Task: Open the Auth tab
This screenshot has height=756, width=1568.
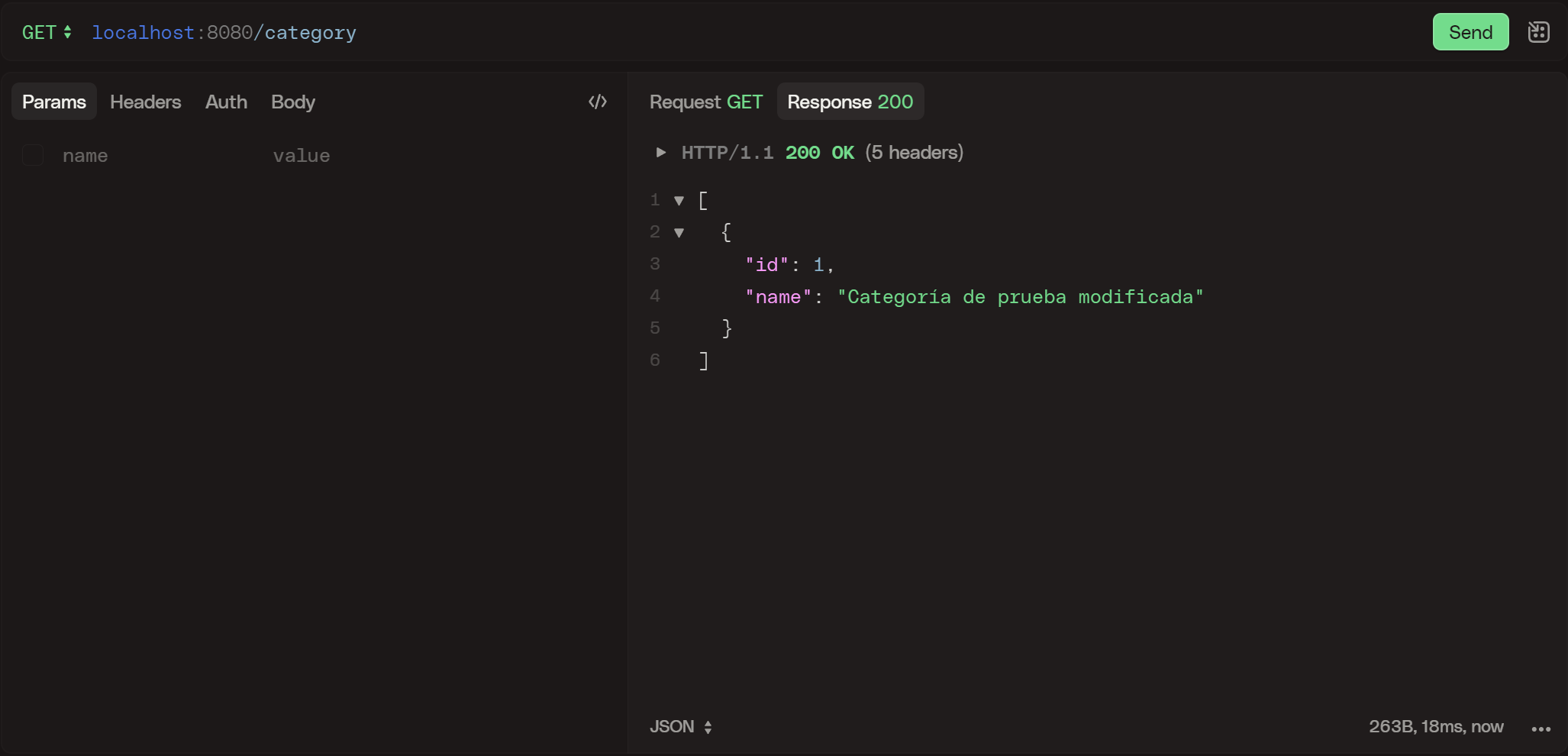Action: (x=226, y=102)
